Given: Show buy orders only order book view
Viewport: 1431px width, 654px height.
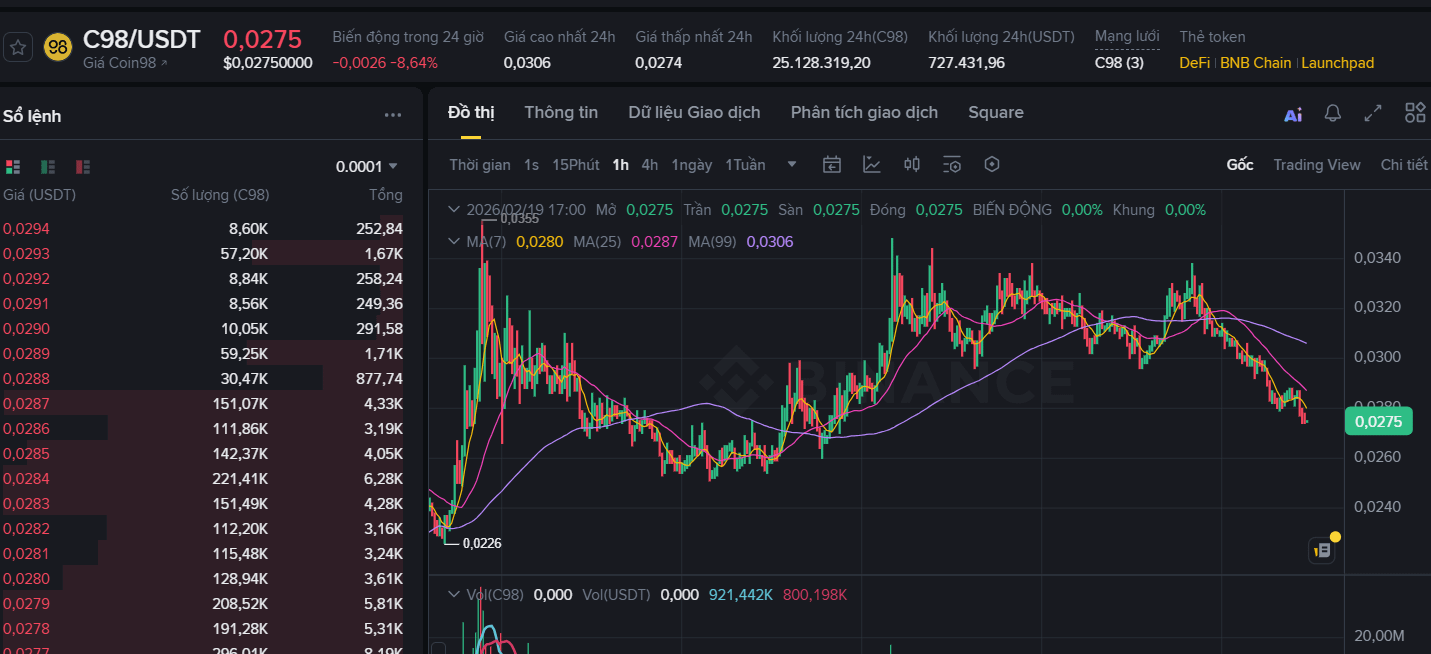Looking at the screenshot, I should click(48, 166).
